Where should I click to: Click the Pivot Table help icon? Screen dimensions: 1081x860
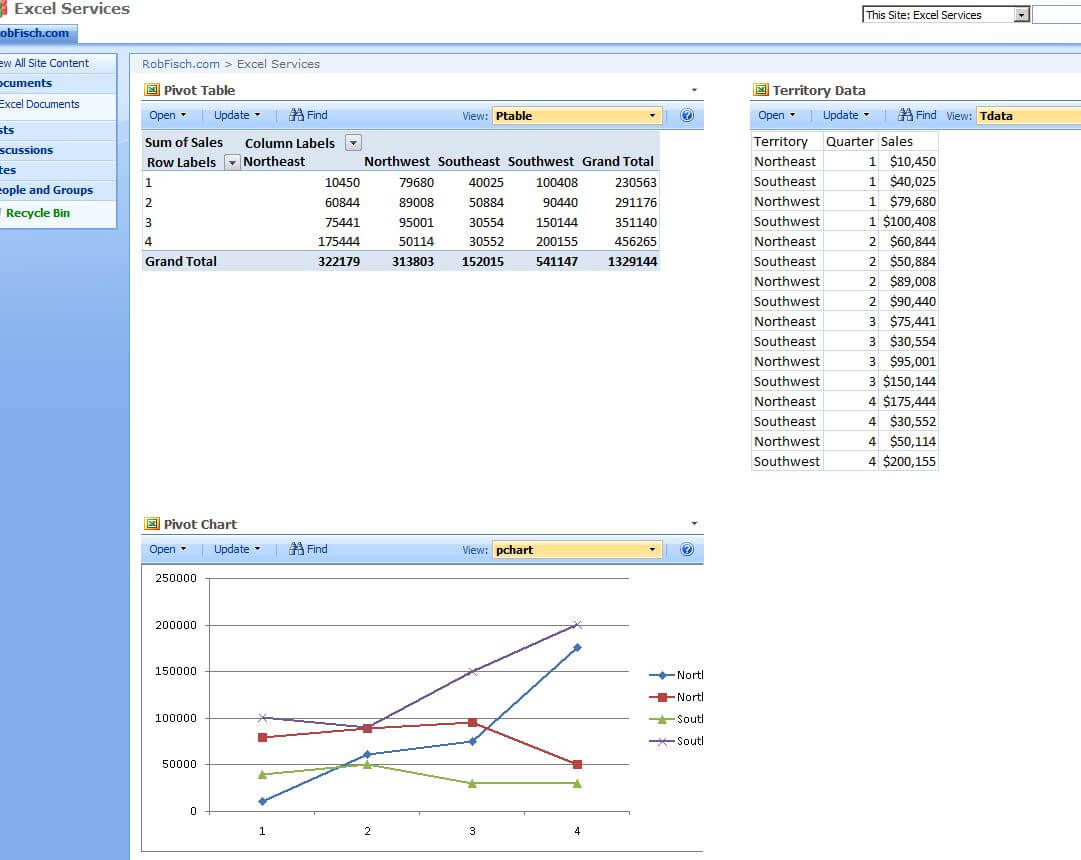tap(687, 116)
